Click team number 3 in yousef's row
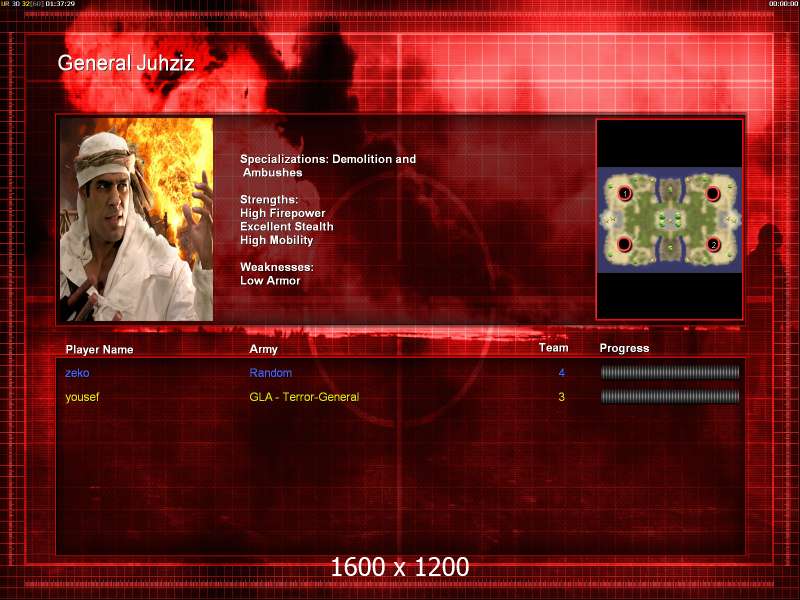 (x=562, y=397)
